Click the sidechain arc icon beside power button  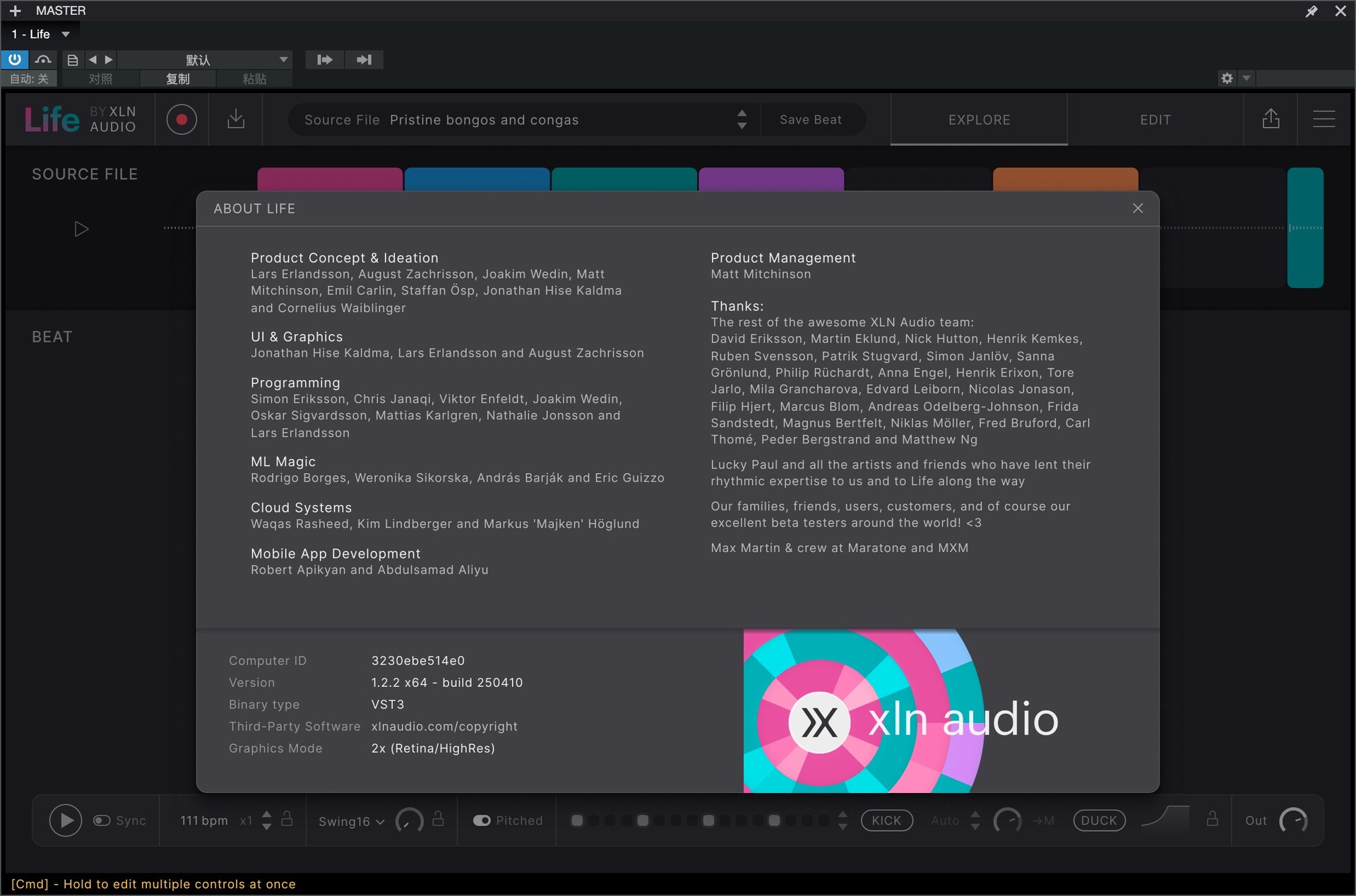coord(43,59)
